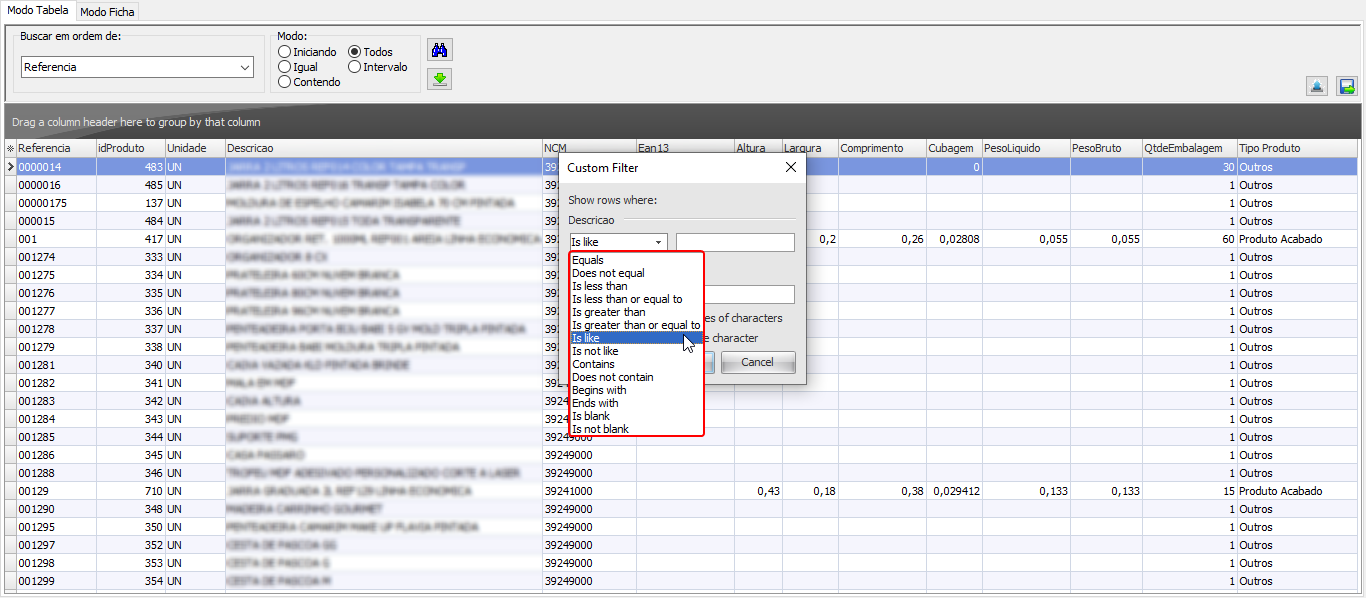Click the green down-arrow icon below binoculars
Screen dimensions: 1366x598
[439, 79]
